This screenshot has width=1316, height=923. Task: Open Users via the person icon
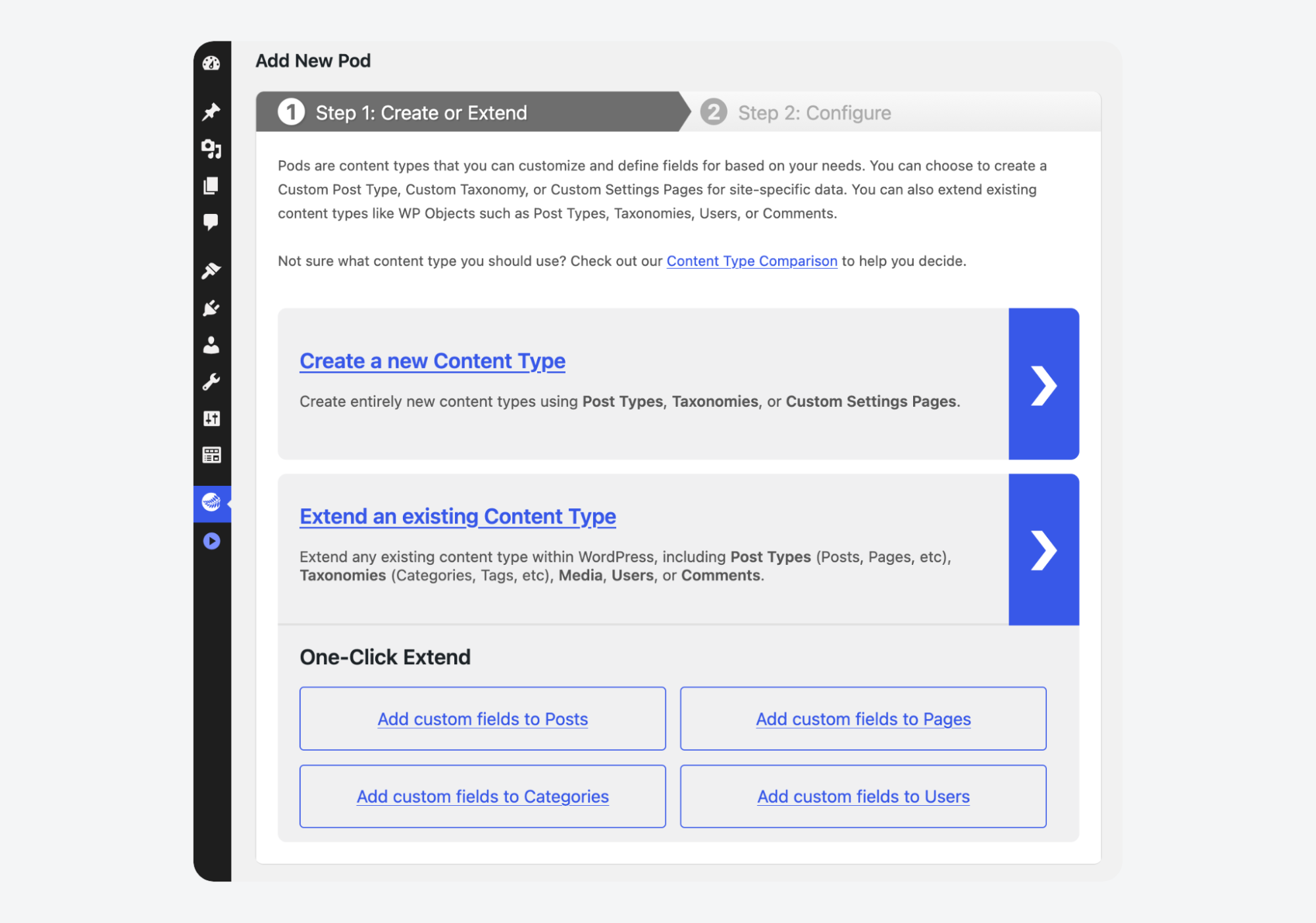[211, 345]
